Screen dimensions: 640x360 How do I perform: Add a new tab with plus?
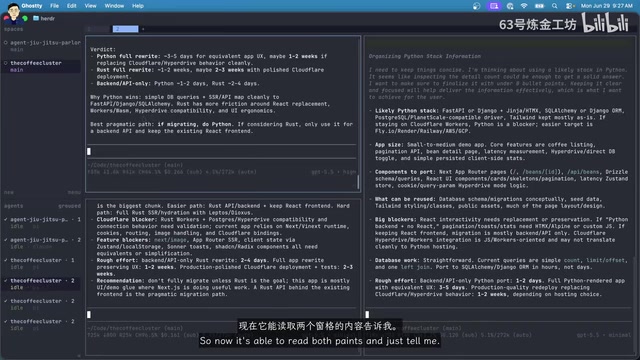(143, 29)
